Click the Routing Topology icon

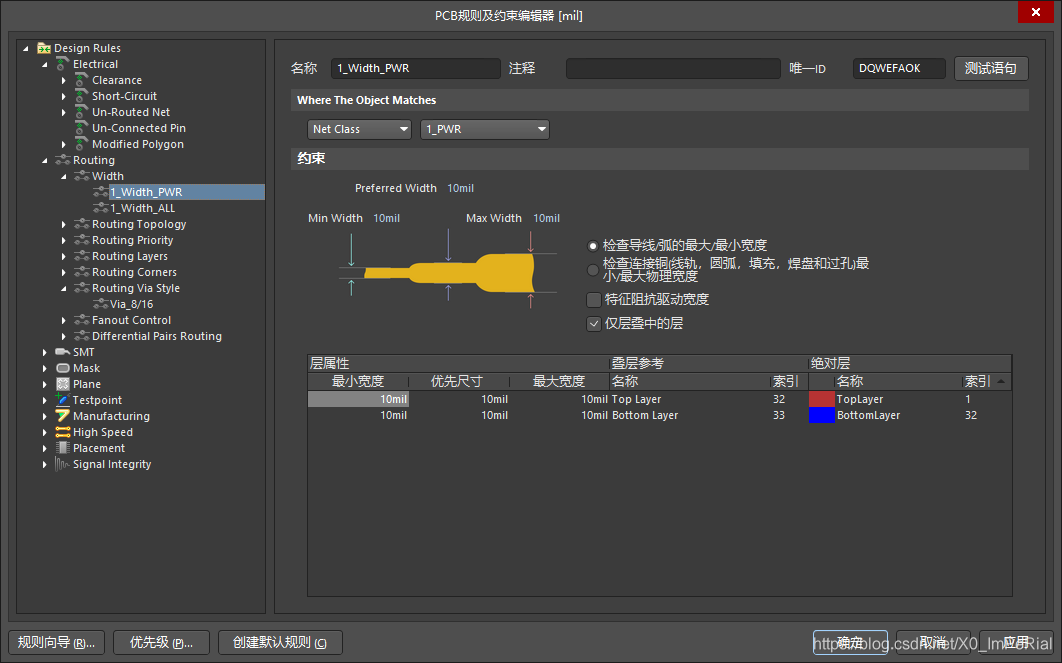[x=82, y=224]
